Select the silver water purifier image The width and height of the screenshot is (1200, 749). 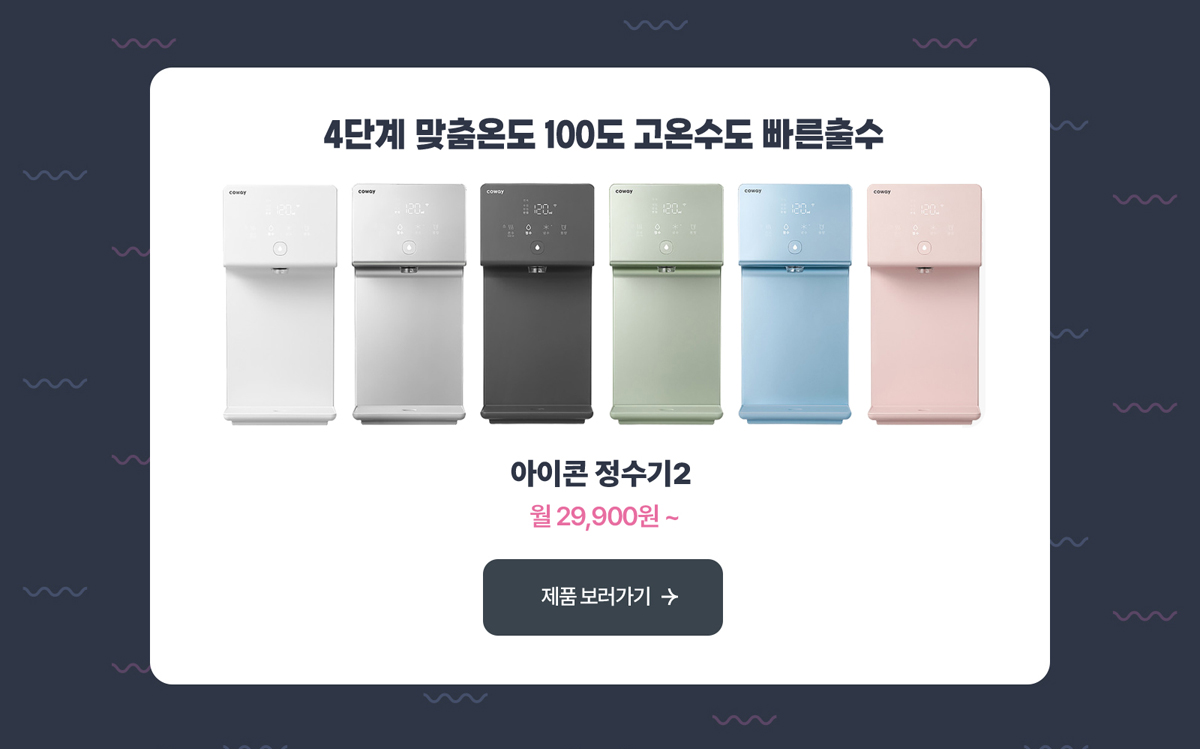[409, 305]
